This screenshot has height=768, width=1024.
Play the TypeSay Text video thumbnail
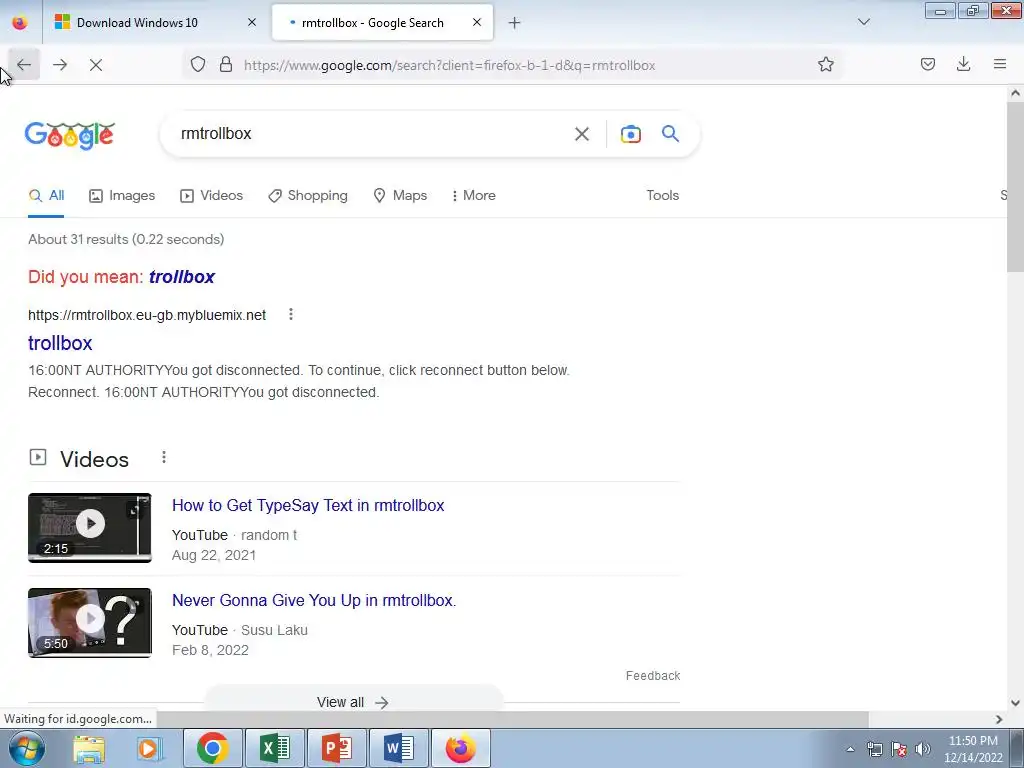[x=89, y=528]
